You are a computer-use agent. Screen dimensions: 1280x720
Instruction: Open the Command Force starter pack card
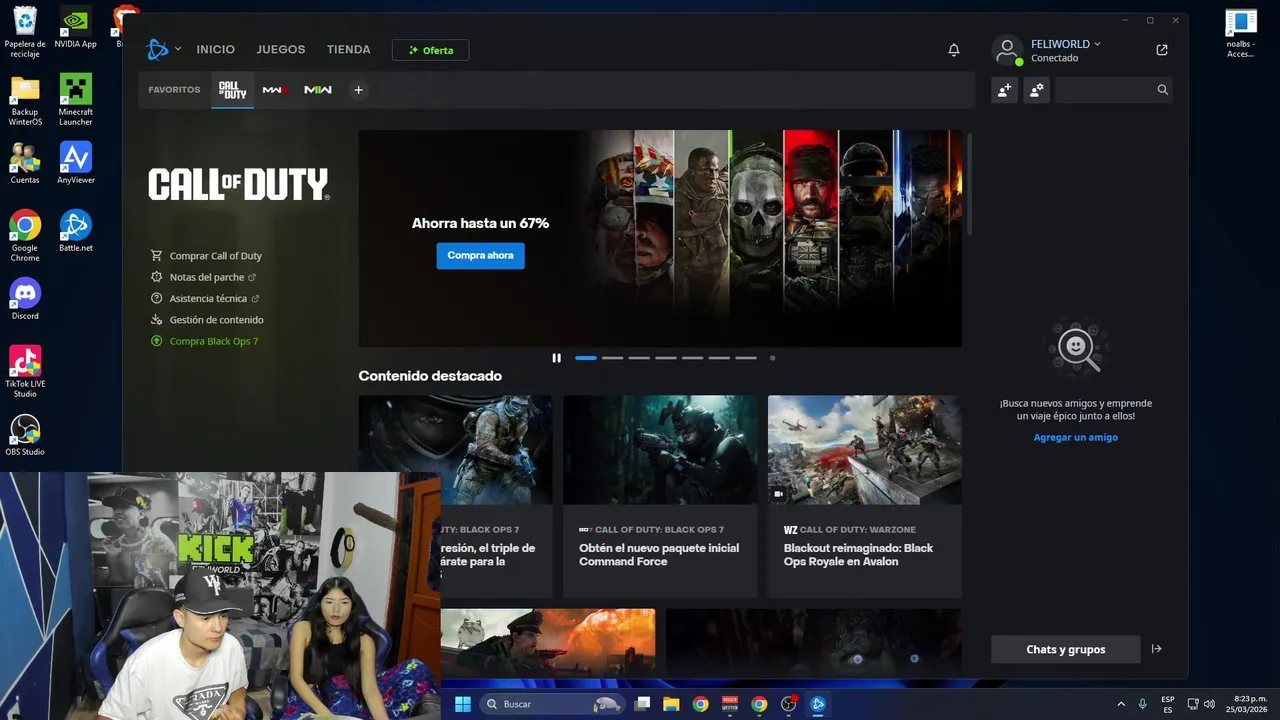[660, 497]
